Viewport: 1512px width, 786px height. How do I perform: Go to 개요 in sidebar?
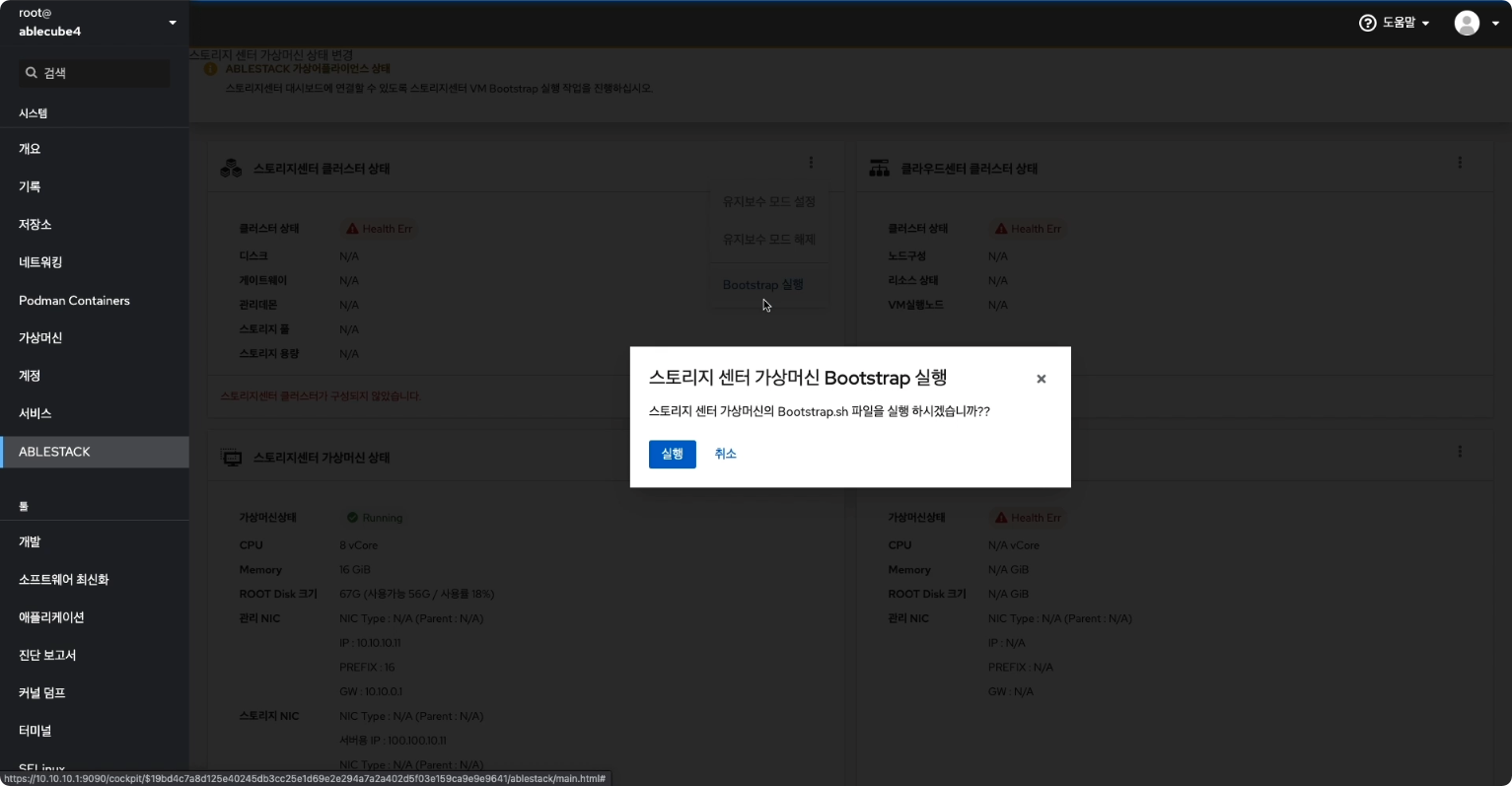coord(95,149)
